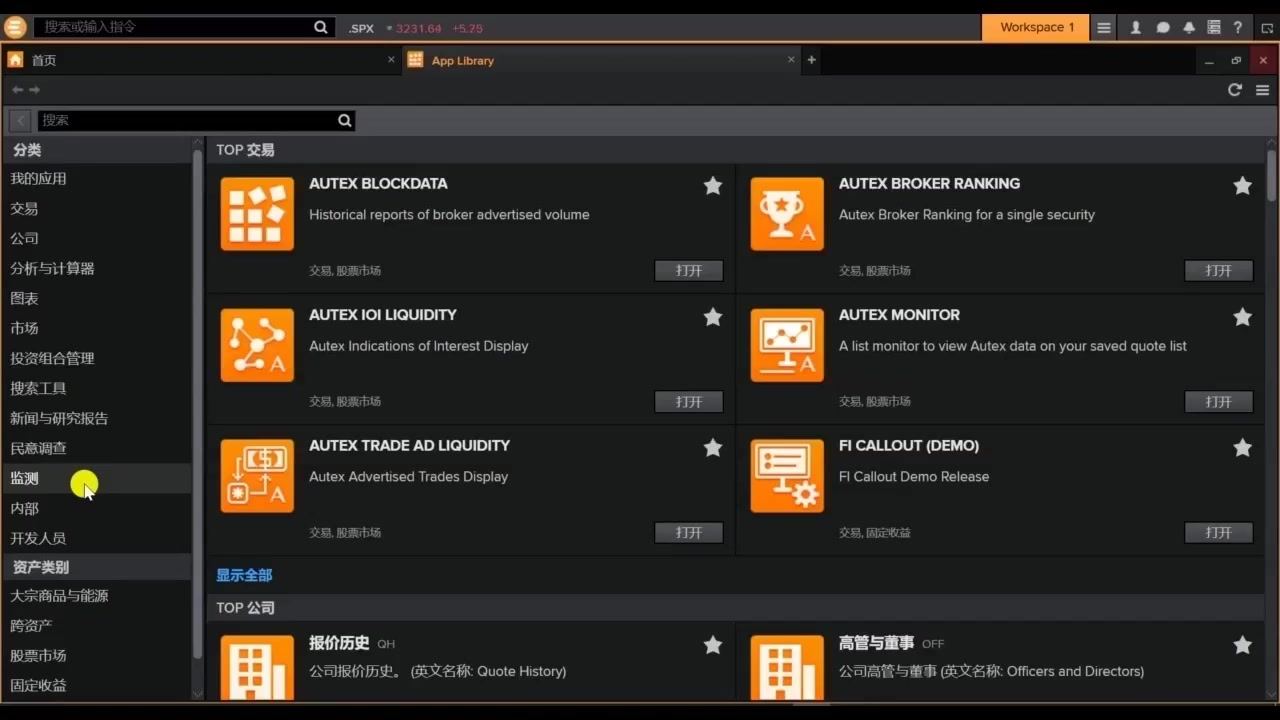Open the news list icon in top bar

pyautogui.click(x=1214, y=27)
